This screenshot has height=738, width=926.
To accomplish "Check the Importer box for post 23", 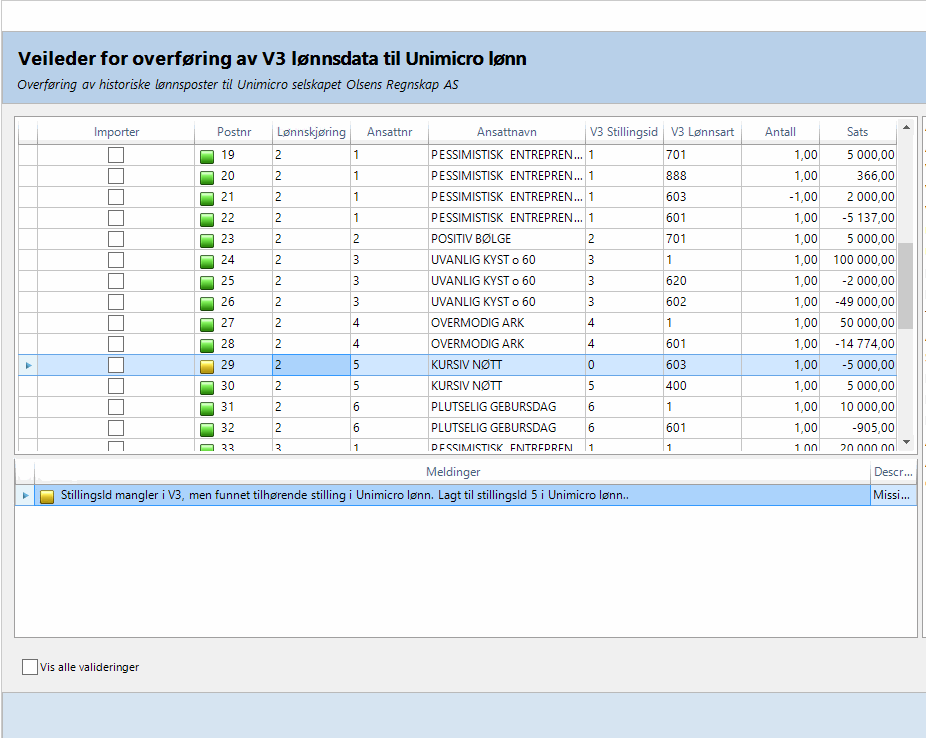I will click(x=116, y=239).
